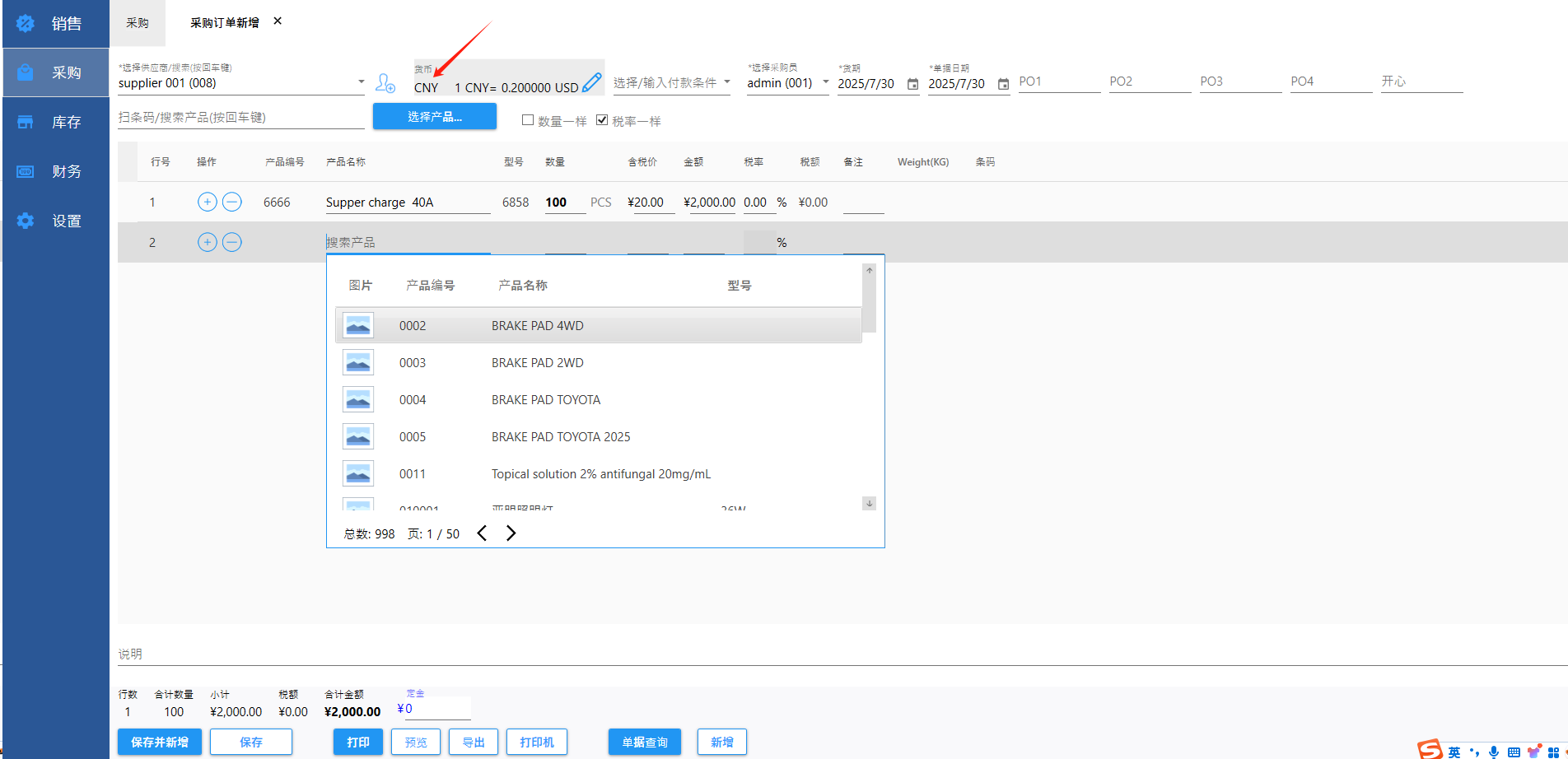The image size is (1568, 759).
Task: Open the payment terms dropdown
Action: coord(727,82)
